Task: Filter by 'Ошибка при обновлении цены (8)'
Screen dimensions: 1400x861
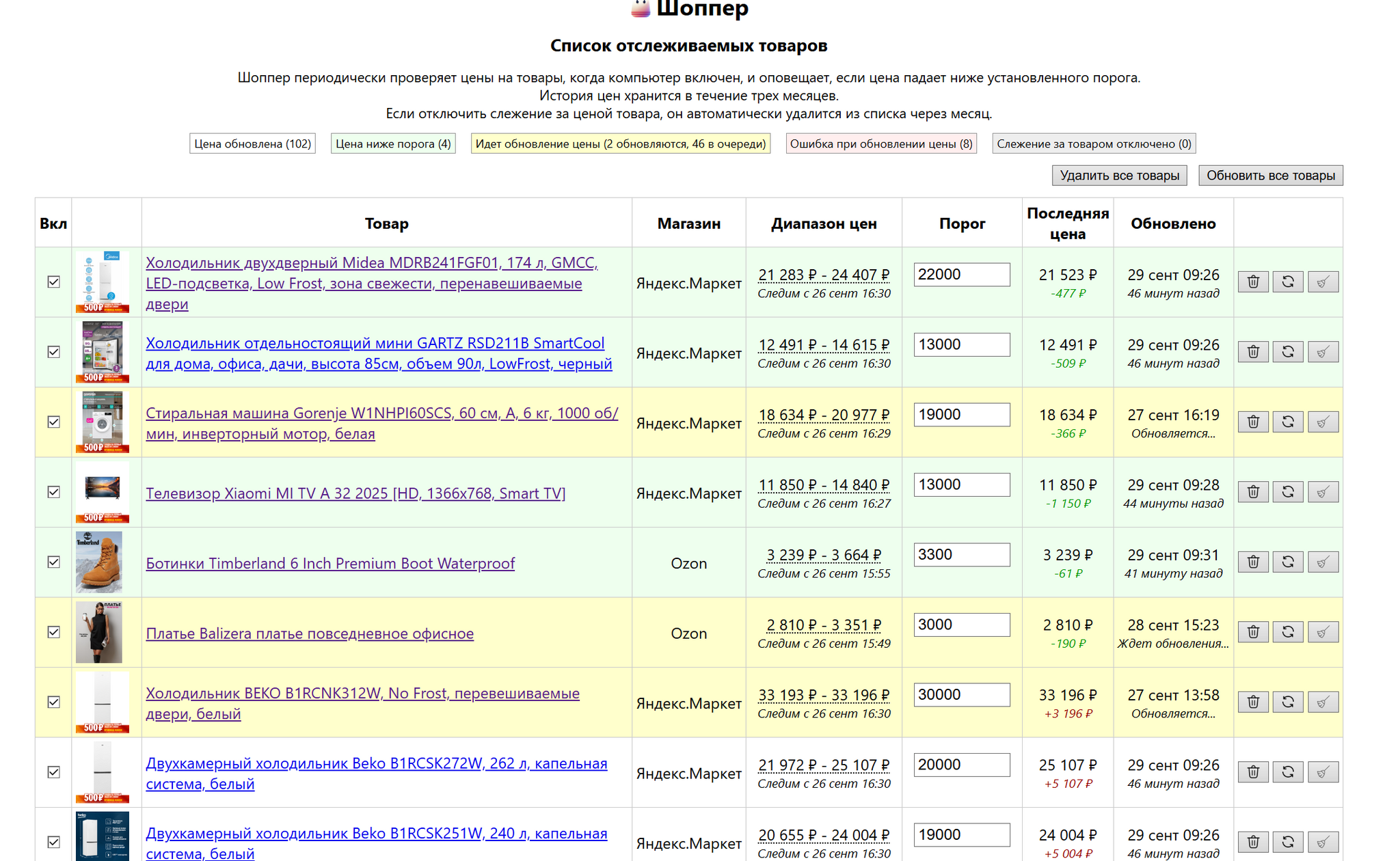Action: click(x=880, y=143)
